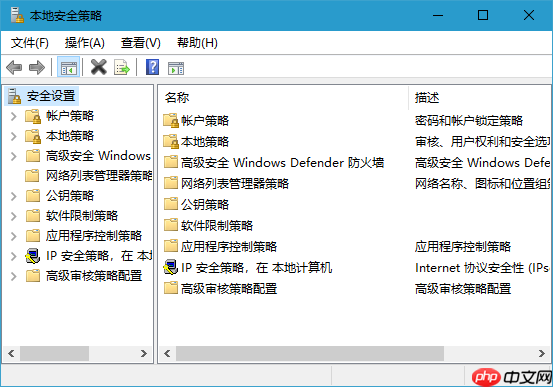This screenshot has width=553, height=387.
Task: Click the Windows Defender 防火墙 folder icon in list
Action: (x=171, y=162)
